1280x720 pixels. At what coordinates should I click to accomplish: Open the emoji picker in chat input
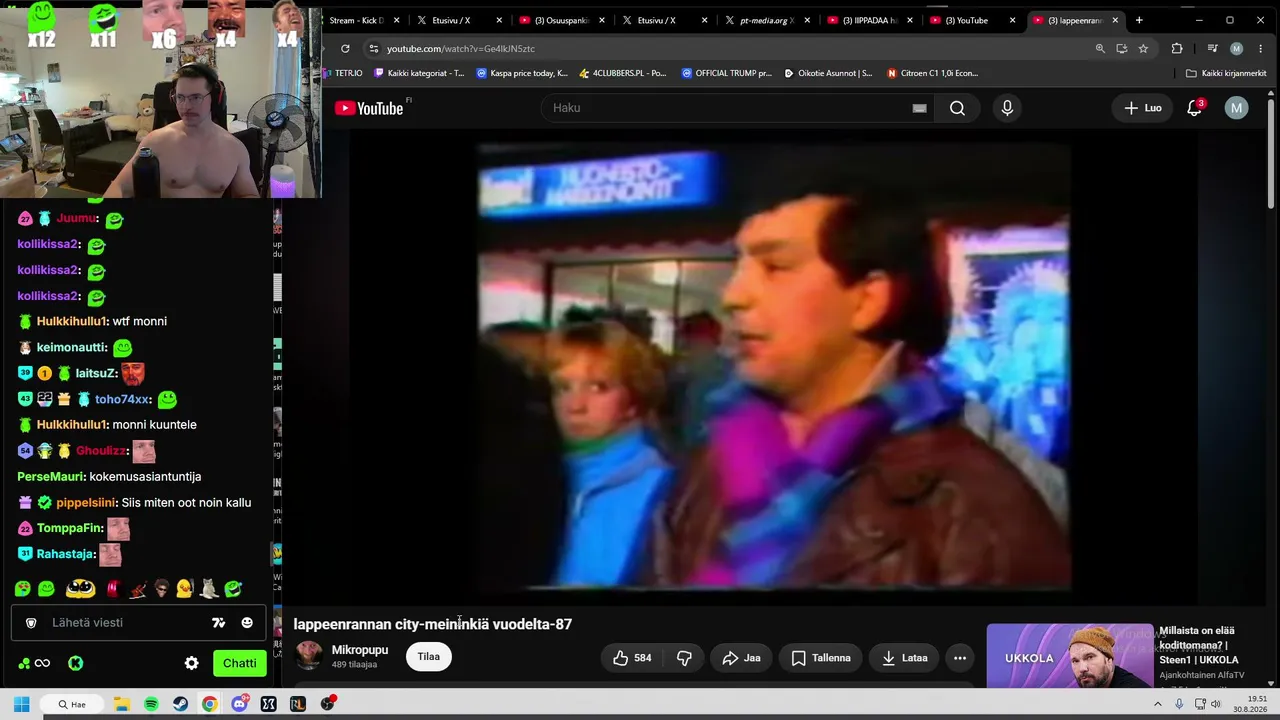click(247, 623)
